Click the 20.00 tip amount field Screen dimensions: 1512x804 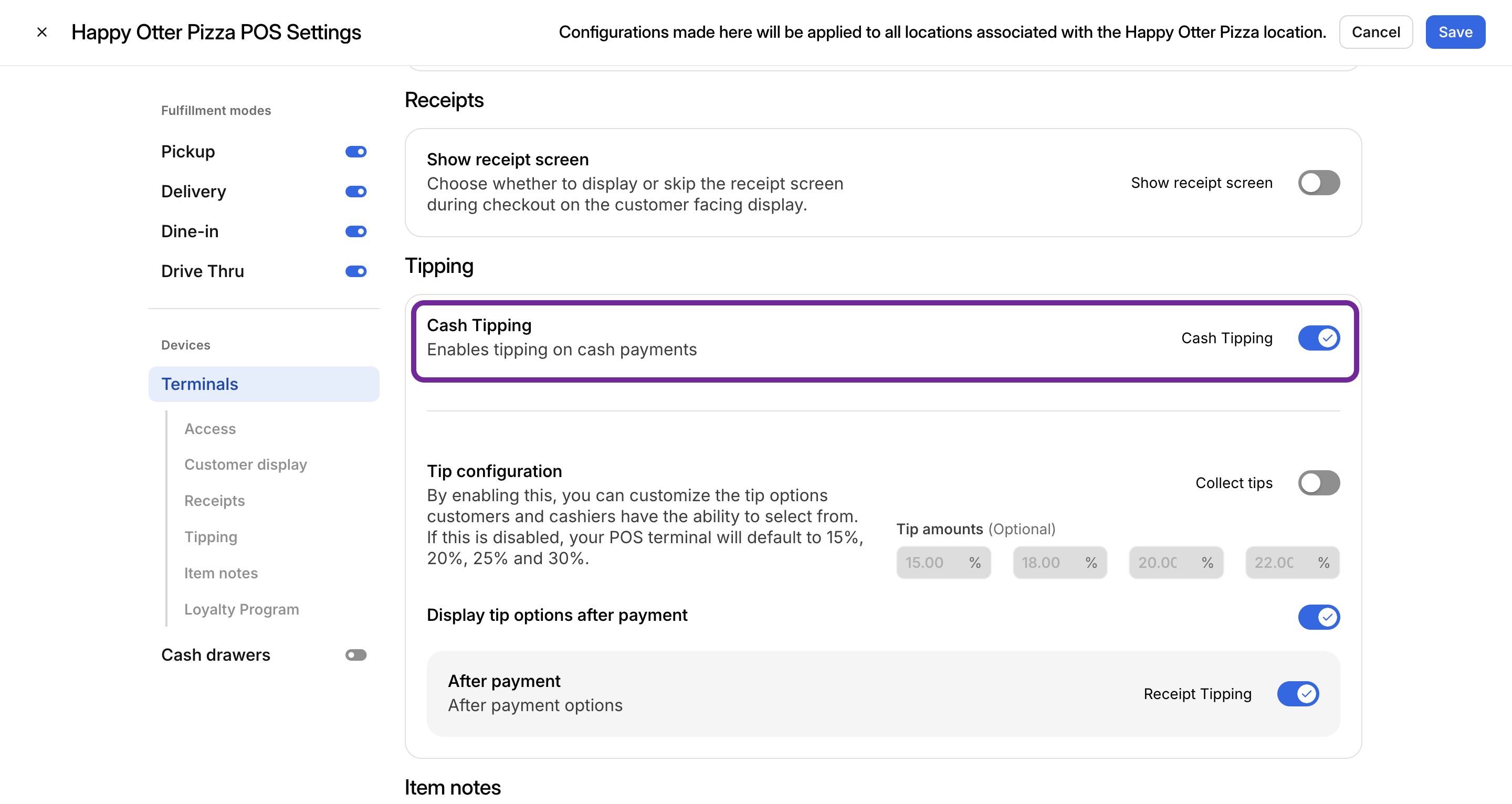point(1175,563)
